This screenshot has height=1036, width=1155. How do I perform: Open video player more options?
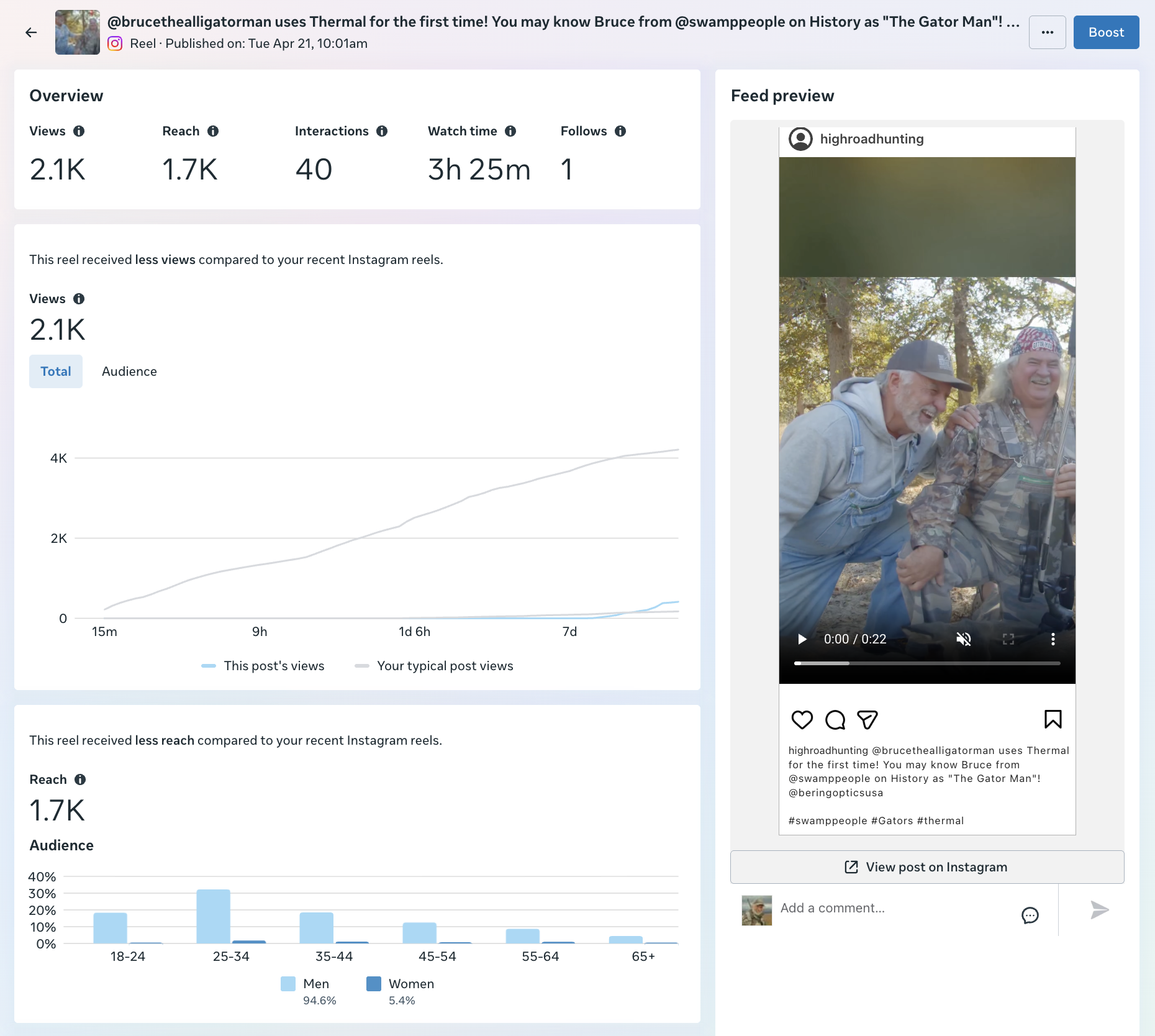(x=1053, y=639)
